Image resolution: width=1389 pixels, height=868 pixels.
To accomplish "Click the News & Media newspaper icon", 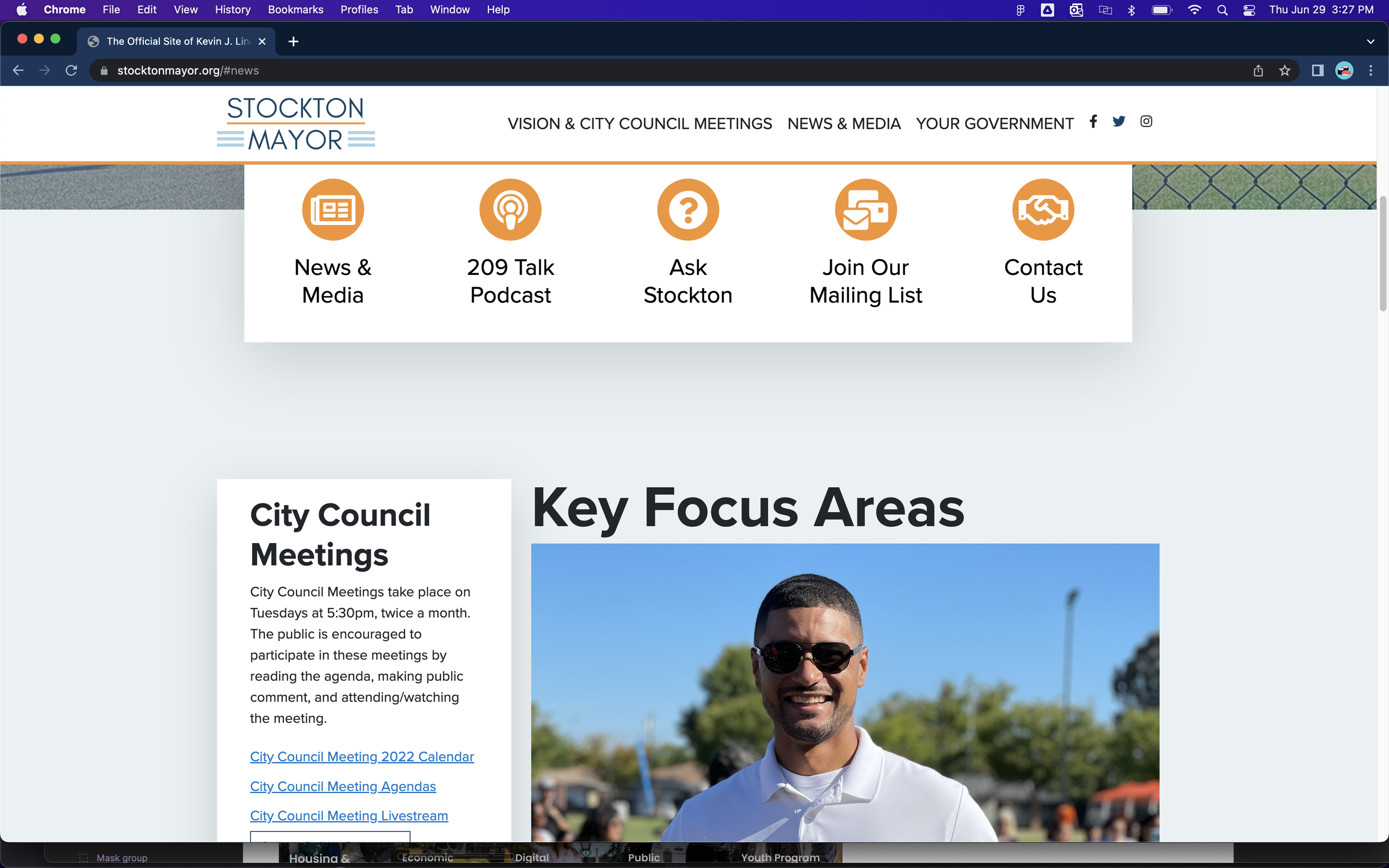I will [332, 209].
